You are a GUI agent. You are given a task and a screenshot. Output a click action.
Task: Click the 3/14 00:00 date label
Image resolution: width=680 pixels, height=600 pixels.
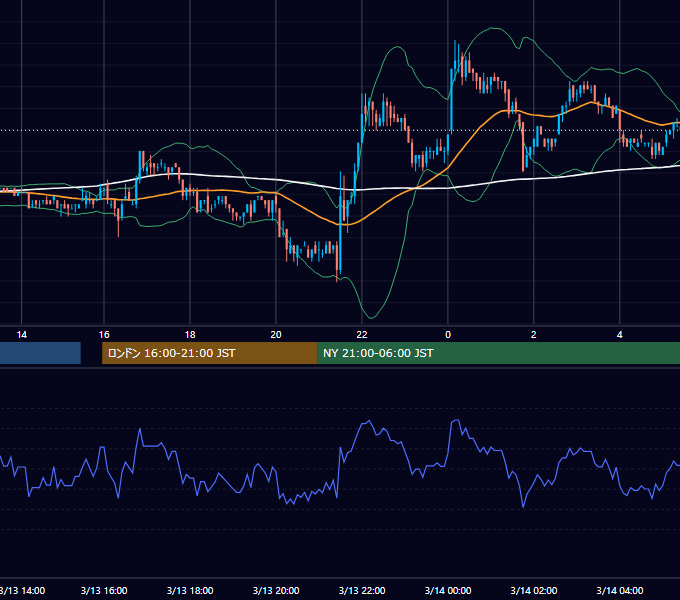[x=448, y=590]
